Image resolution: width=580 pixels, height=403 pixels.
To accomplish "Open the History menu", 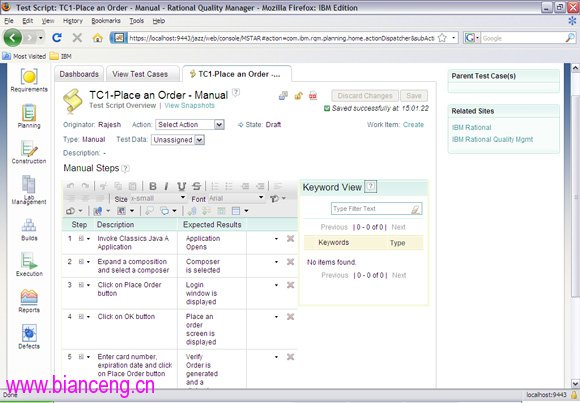I will pyautogui.click(x=72, y=21).
